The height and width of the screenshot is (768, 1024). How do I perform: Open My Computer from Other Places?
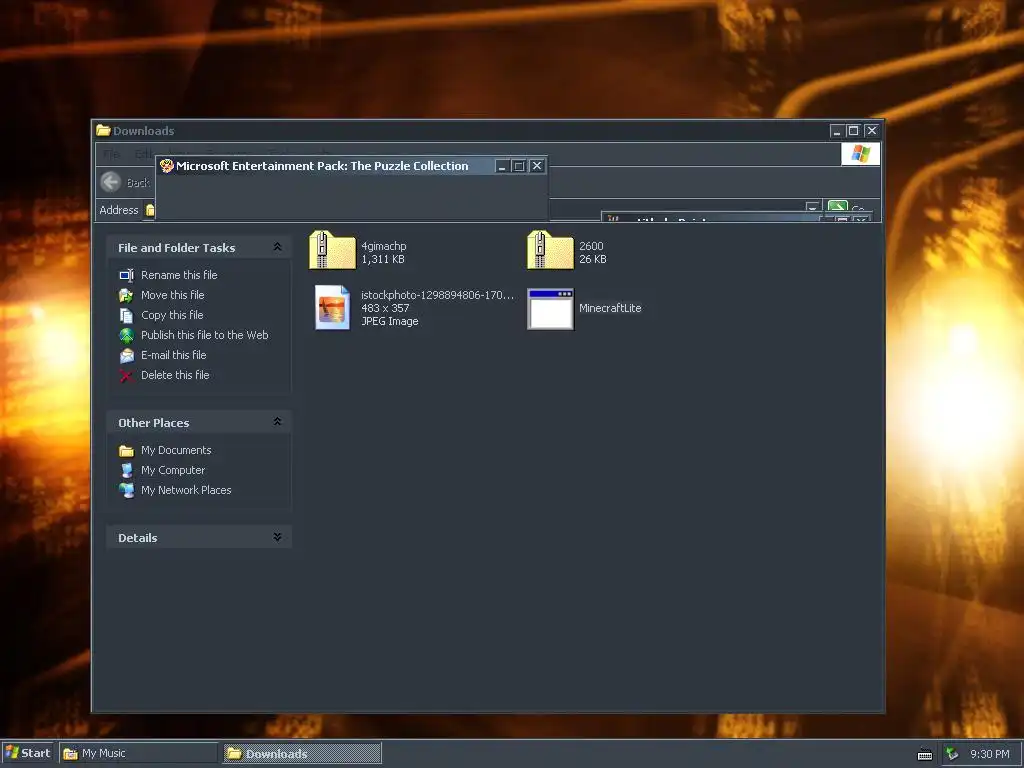173,470
